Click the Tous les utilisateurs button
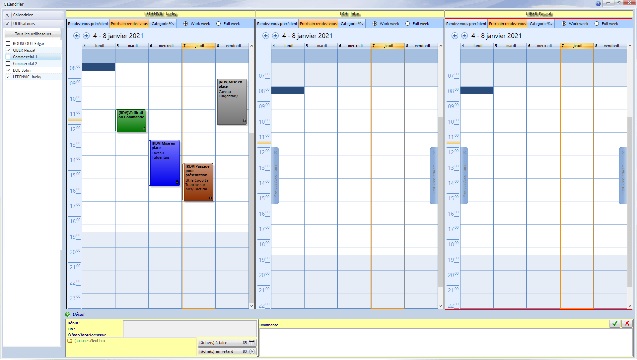 [x=33, y=33]
